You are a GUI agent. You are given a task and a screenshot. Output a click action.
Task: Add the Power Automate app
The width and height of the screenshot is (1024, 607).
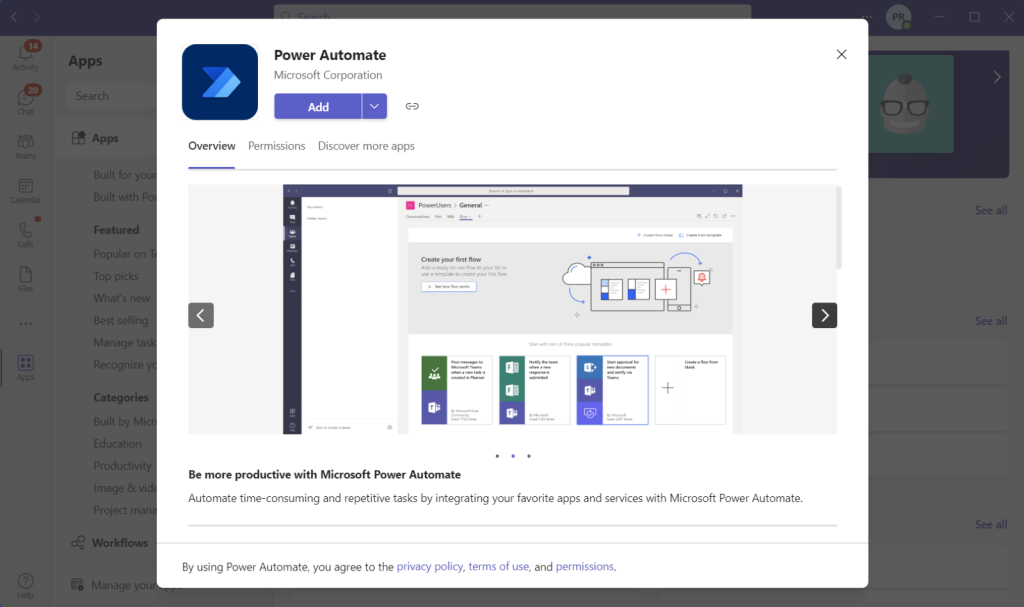tap(318, 106)
